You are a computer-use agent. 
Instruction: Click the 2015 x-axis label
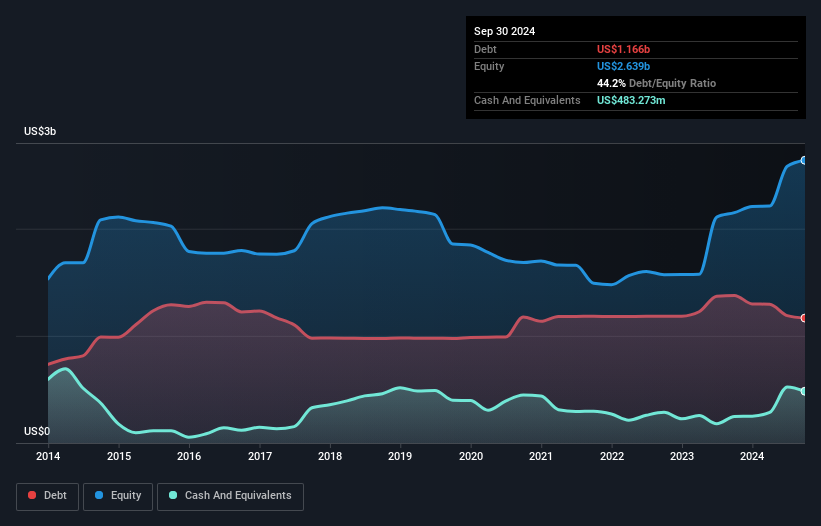119,456
